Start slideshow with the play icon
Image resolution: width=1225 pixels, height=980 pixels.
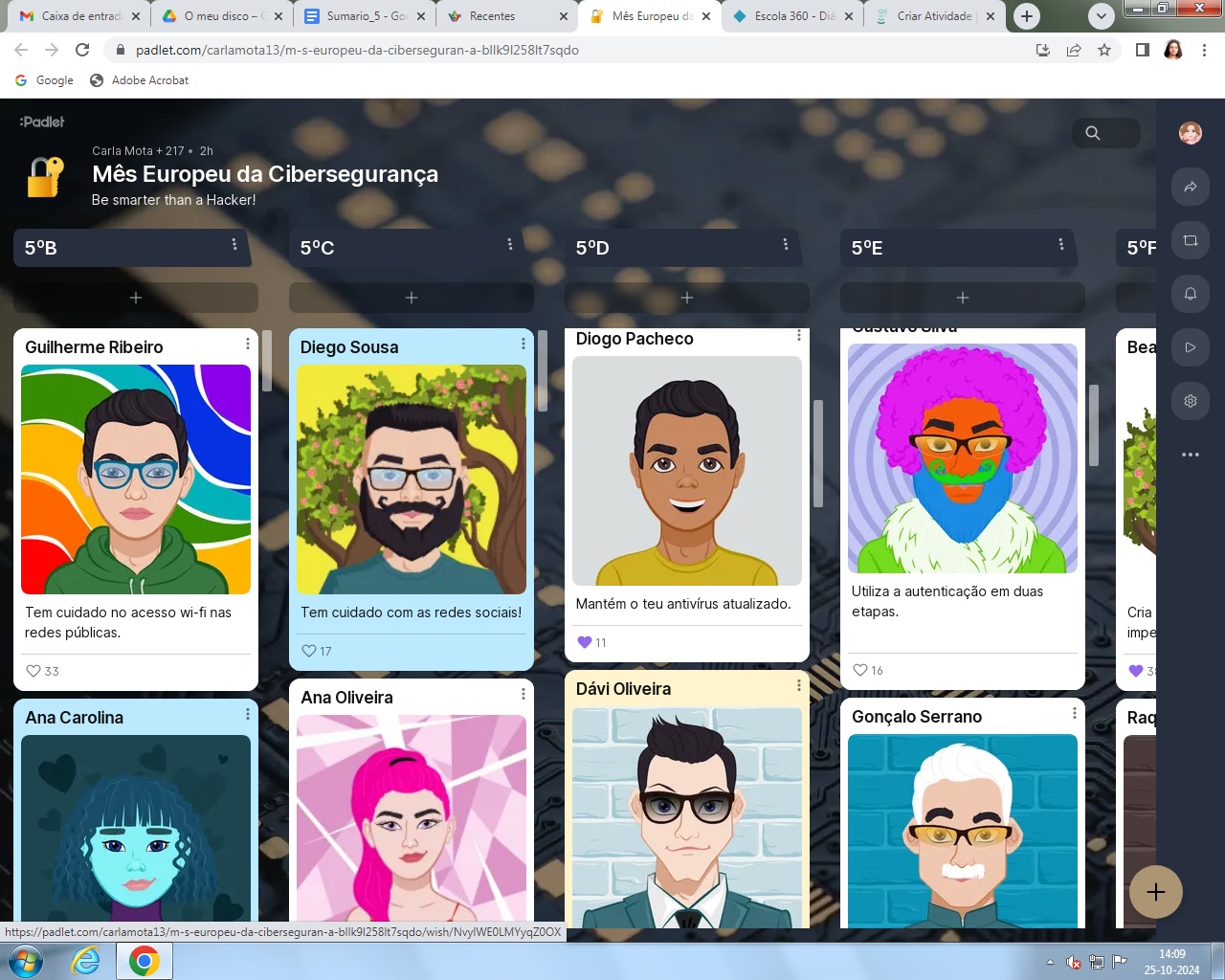click(x=1191, y=347)
